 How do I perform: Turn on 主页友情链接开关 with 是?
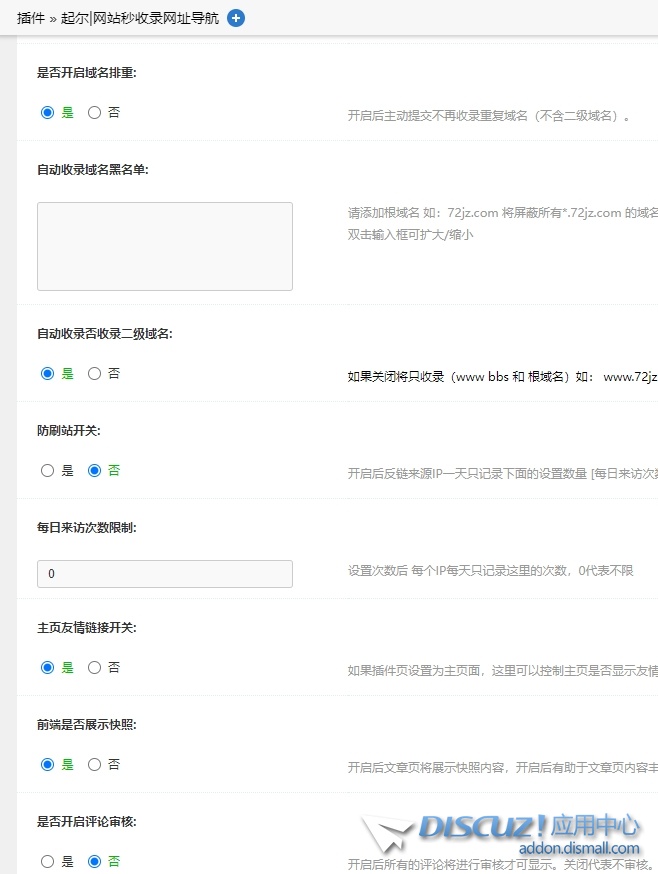click(x=47, y=667)
